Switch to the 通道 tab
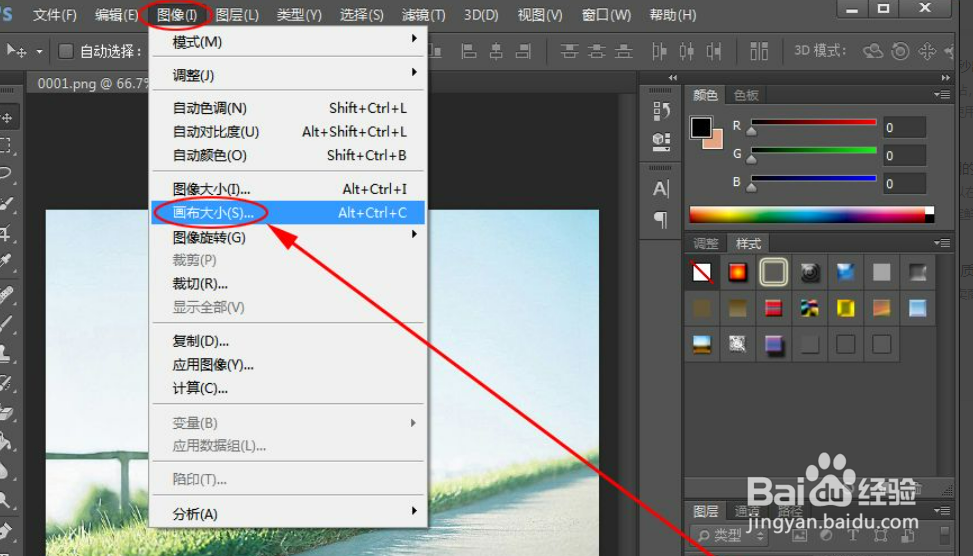Image resolution: width=973 pixels, height=556 pixels. 747,511
